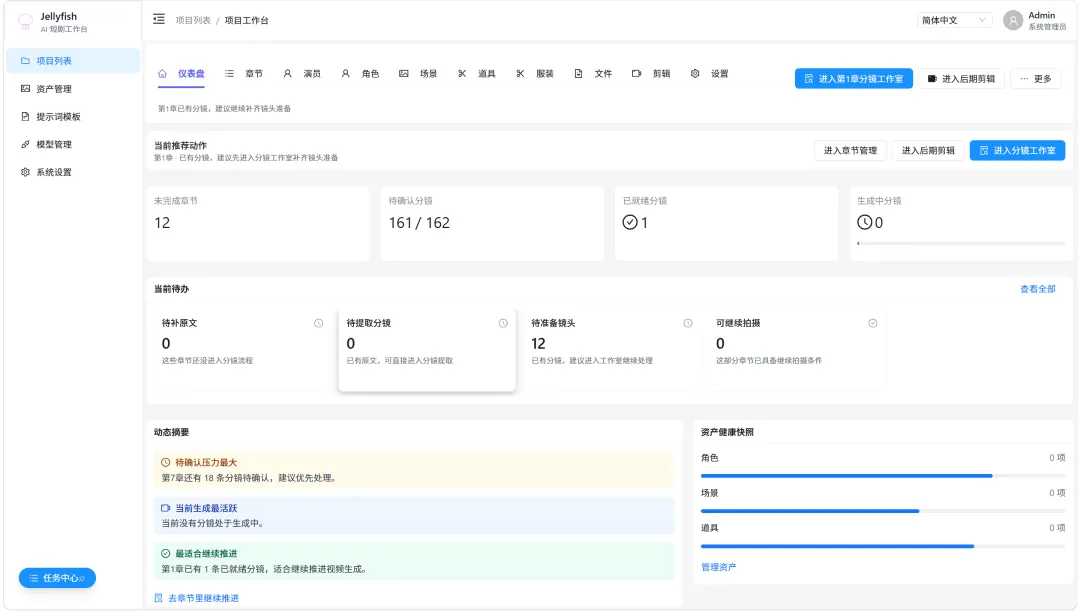
Task: Open the 未完成章节 stat card
Action: coord(258,223)
